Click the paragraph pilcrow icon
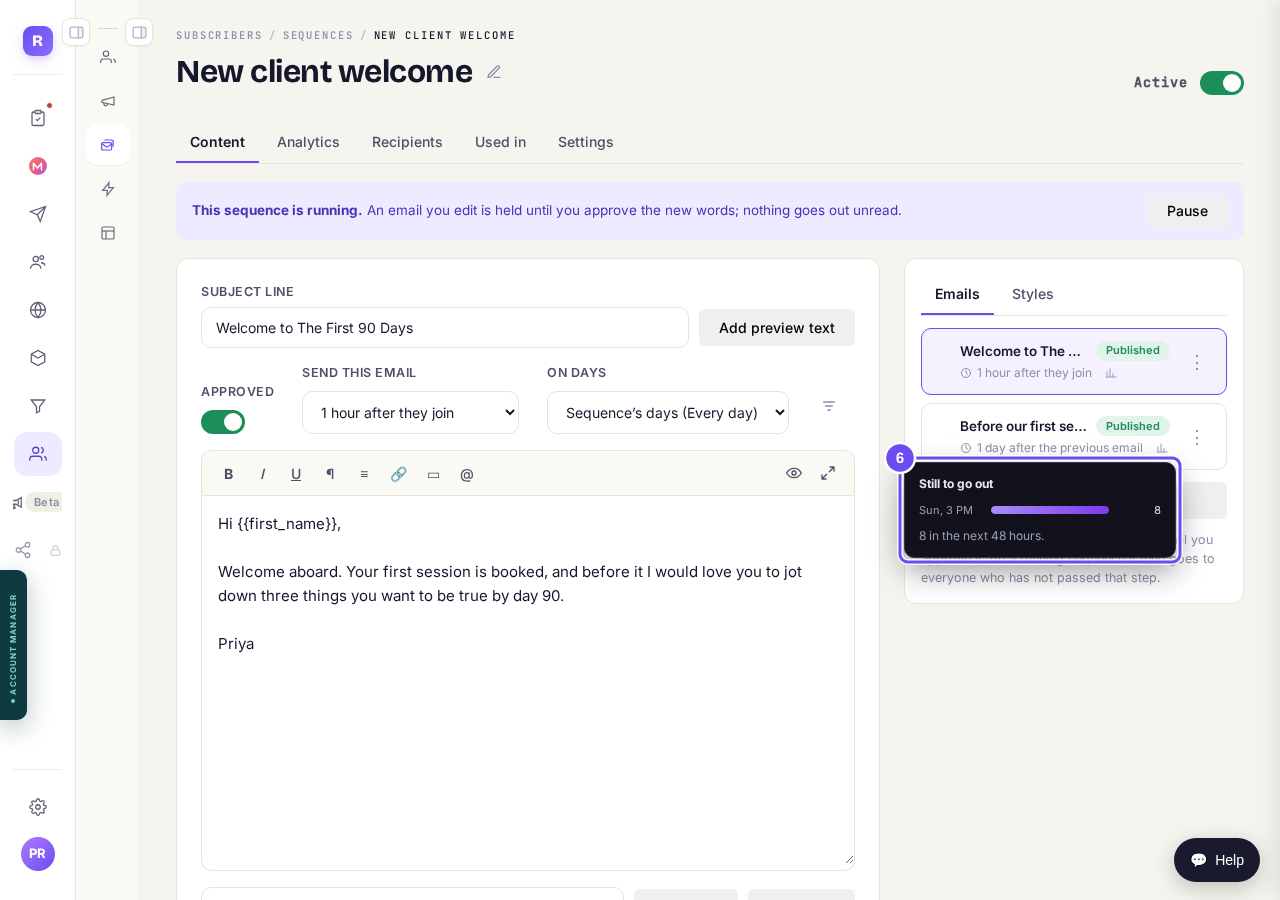1280x900 pixels. 330,474
